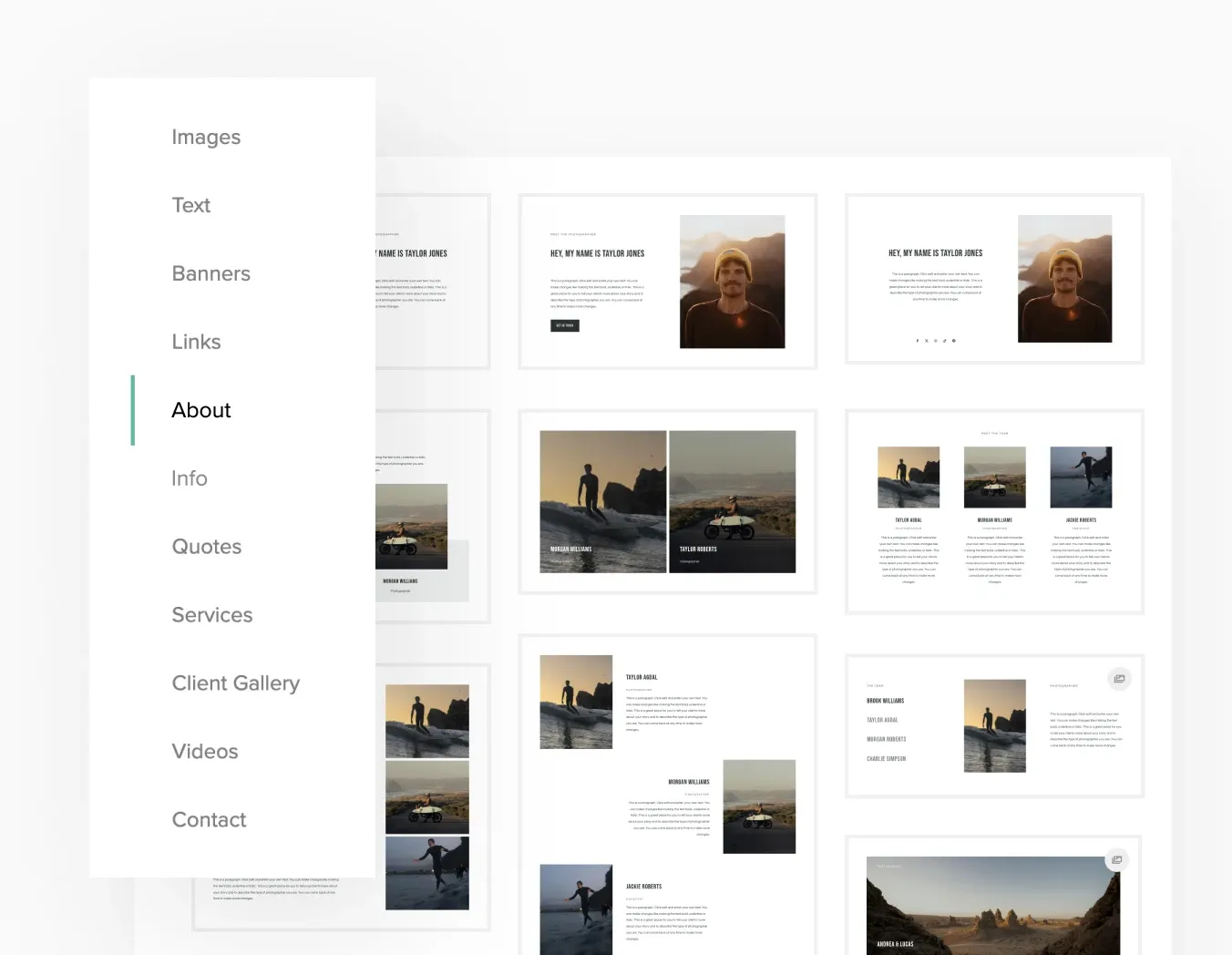Click the image swap icon on the Andrea & Lucas banner
This screenshot has height=955, width=1232.
pos(1117,859)
